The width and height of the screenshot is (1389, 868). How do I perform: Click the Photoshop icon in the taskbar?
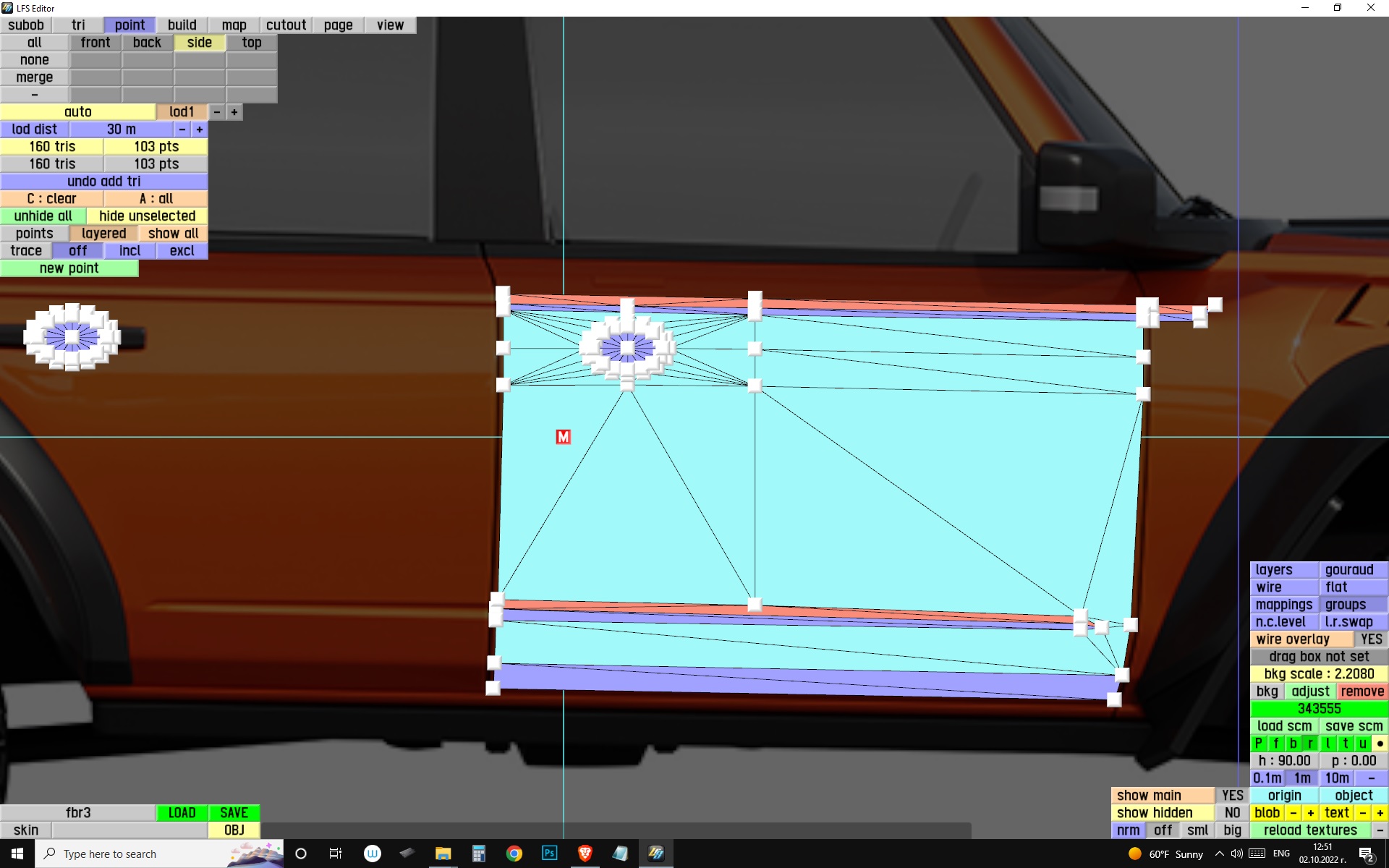tap(549, 854)
